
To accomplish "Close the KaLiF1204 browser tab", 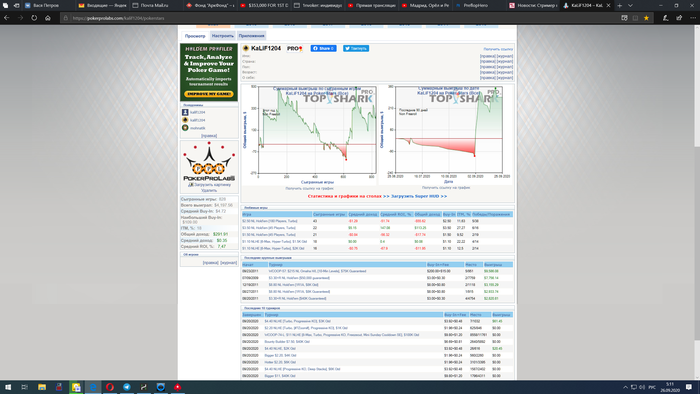I will point(608,5).
